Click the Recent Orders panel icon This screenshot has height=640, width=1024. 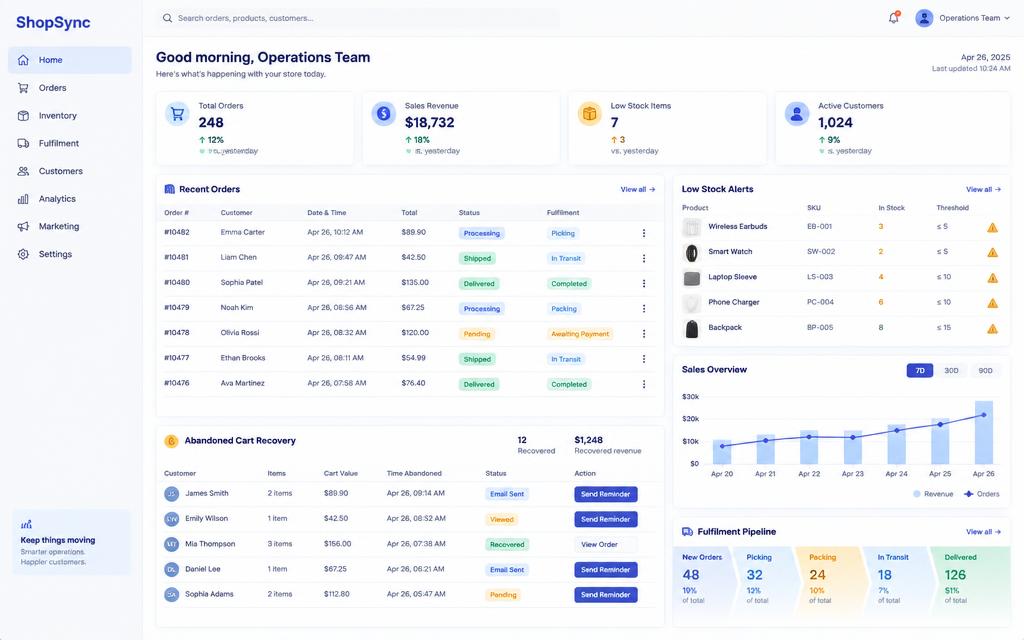170,189
